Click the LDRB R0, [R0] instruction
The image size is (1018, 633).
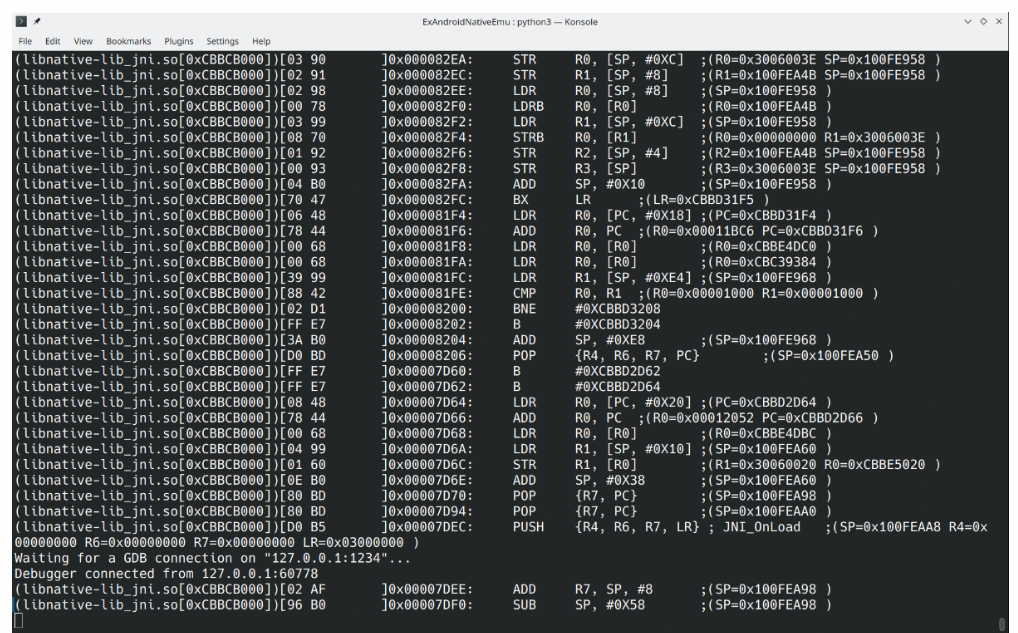click(x=575, y=106)
